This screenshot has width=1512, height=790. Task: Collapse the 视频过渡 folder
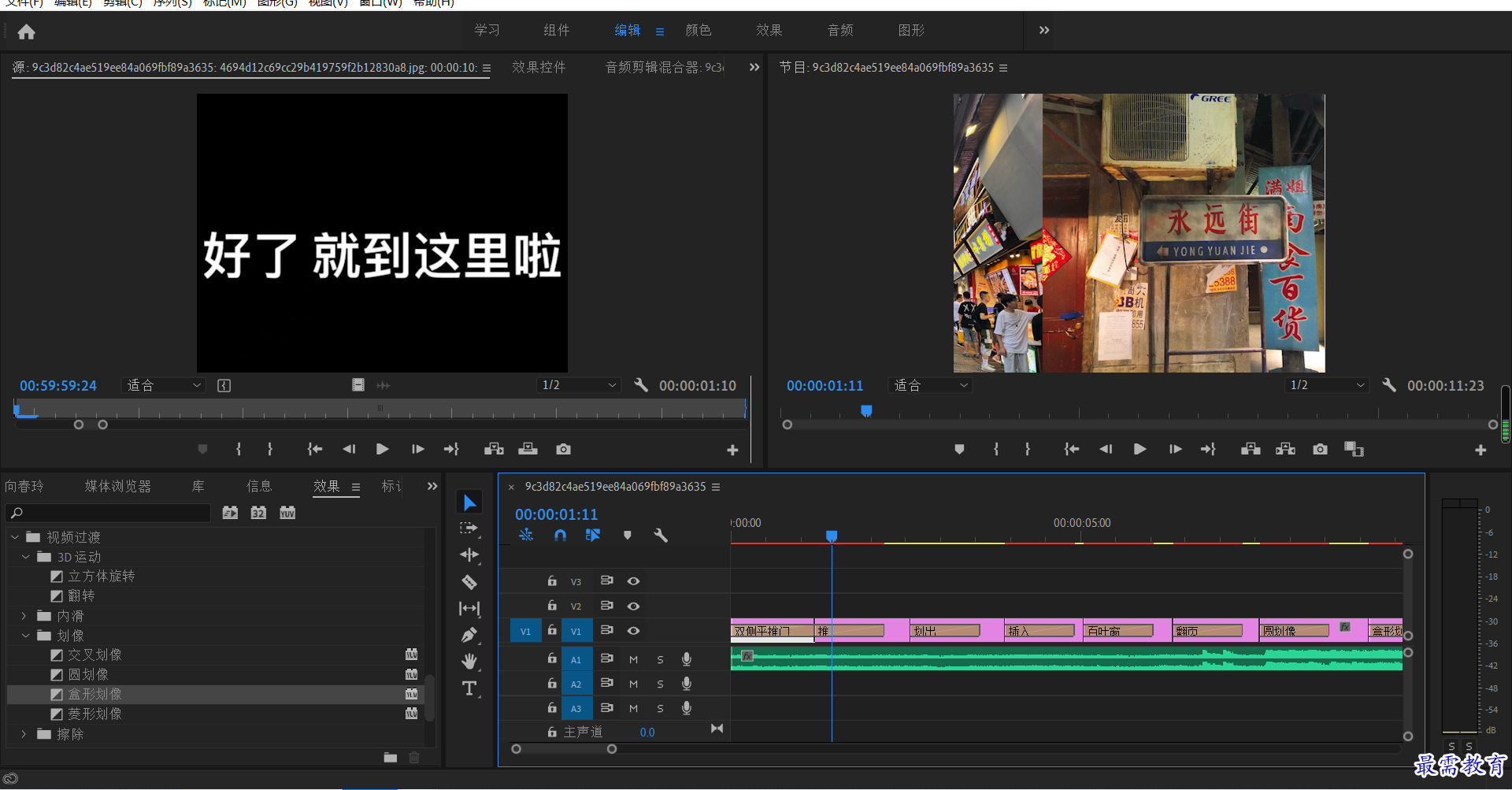pyautogui.click(x=15, y=537)
